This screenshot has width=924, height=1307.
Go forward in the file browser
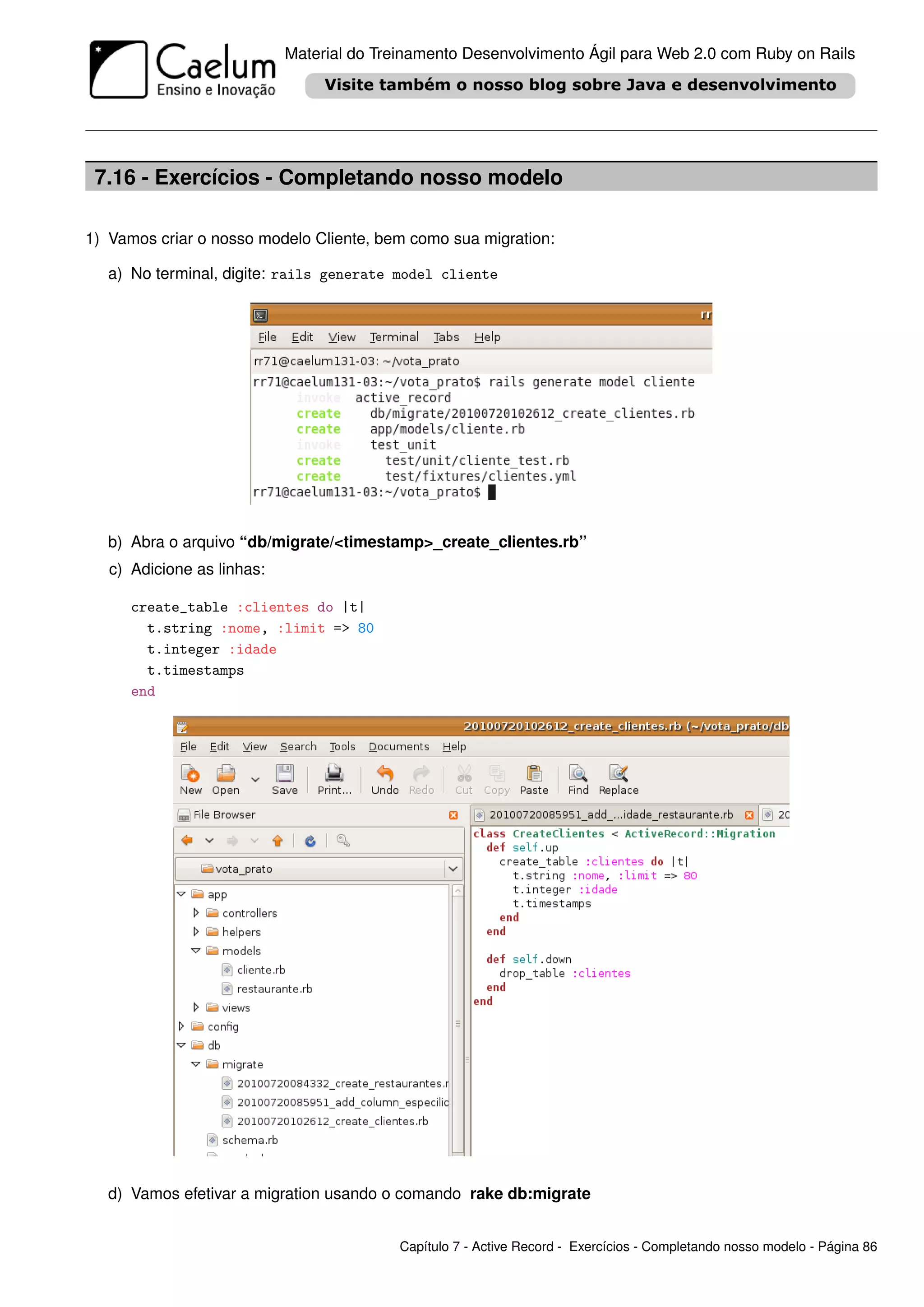coord(232,841)
